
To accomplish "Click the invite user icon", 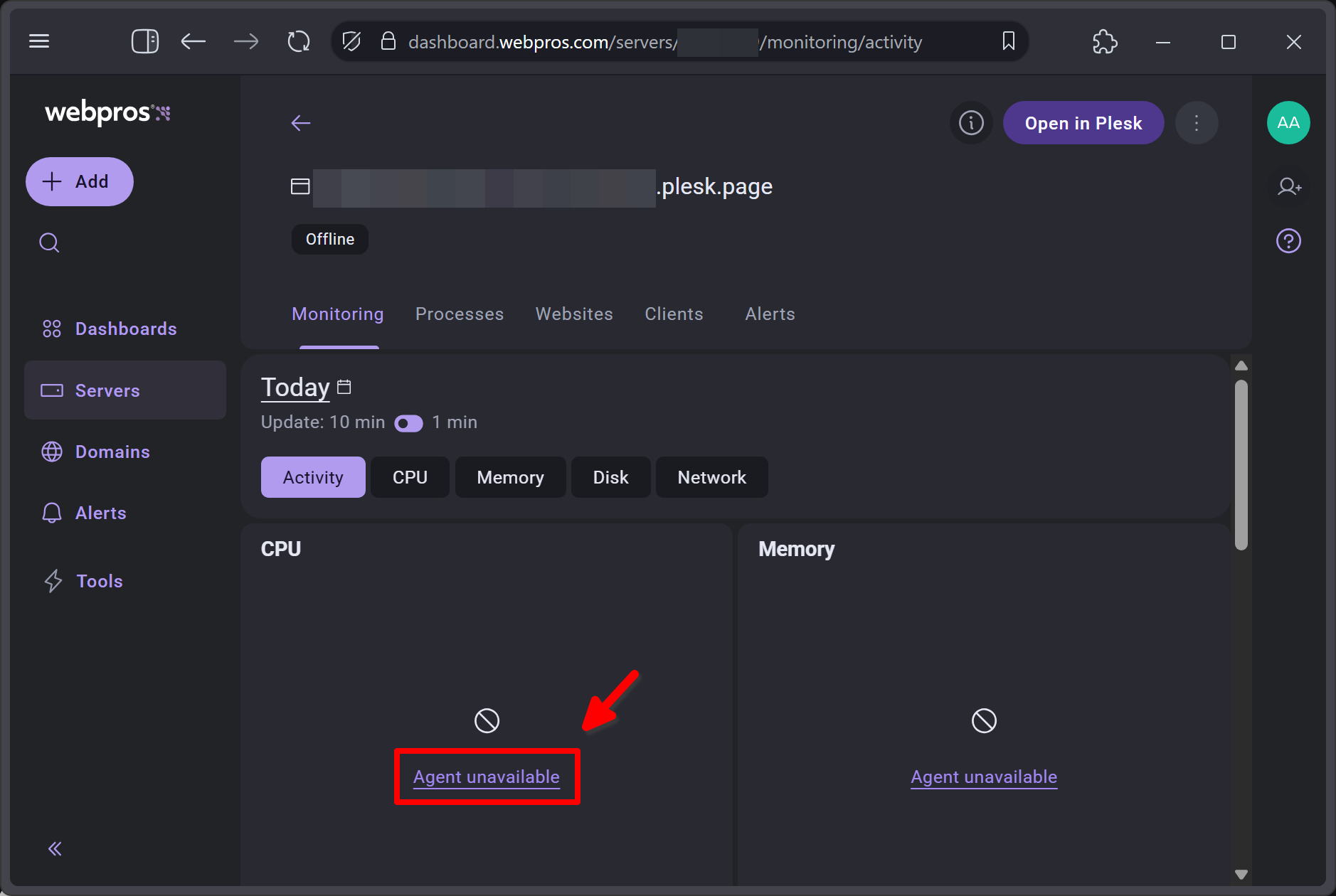I will (1289, 186).
